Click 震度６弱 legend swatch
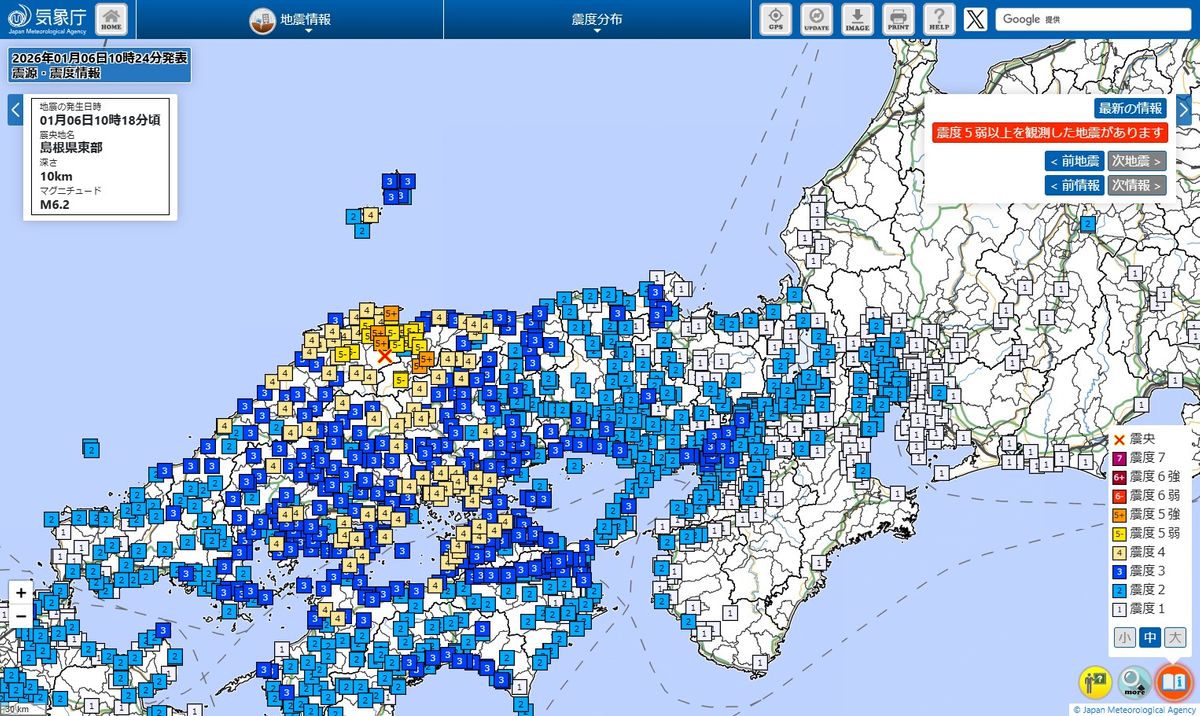This screenshot has width=1200, height=716. click(x=1120, y=496)
